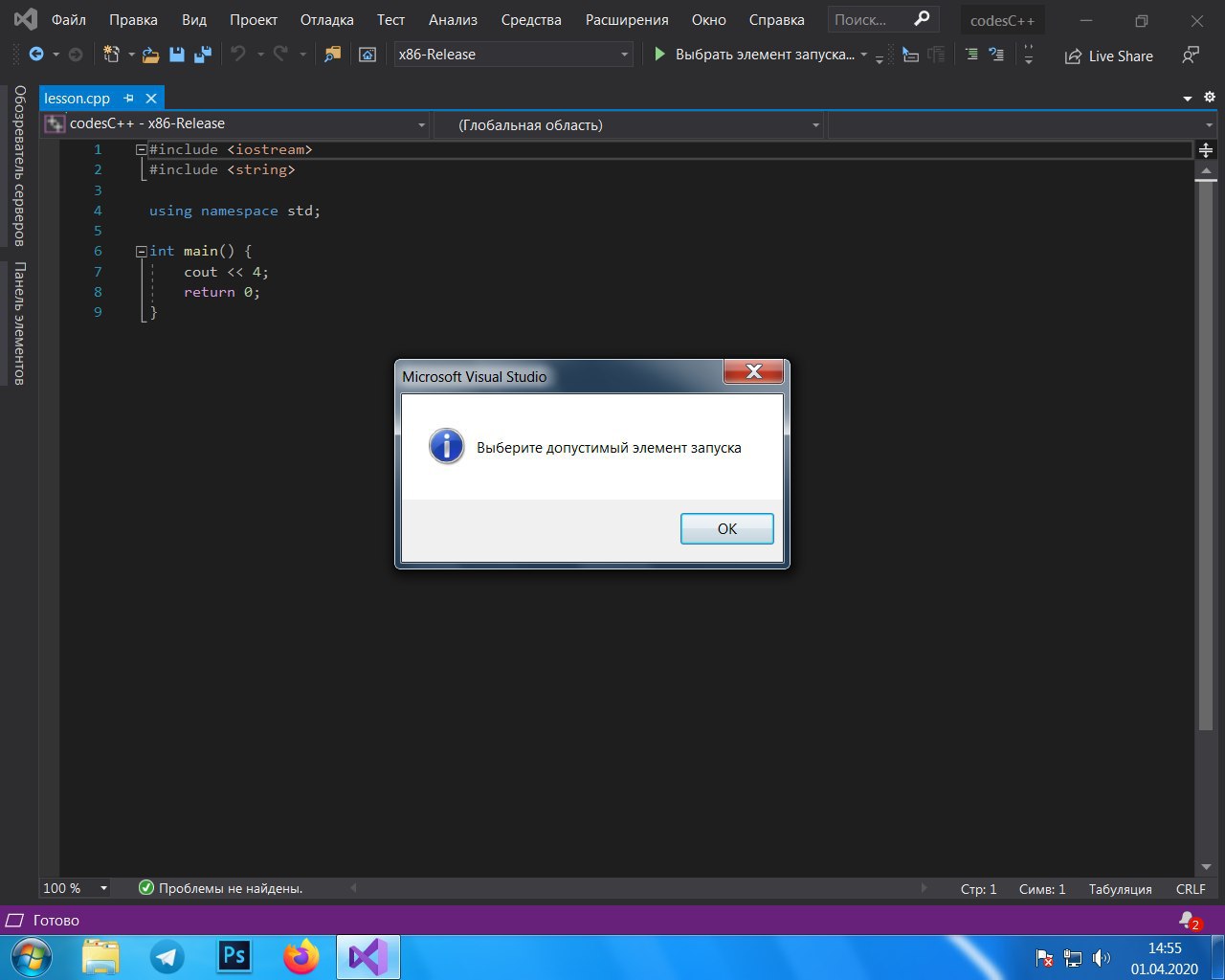Click the cursor selection toolbar icon
This screenshot has height=980, width=1225.
(910, 55)
